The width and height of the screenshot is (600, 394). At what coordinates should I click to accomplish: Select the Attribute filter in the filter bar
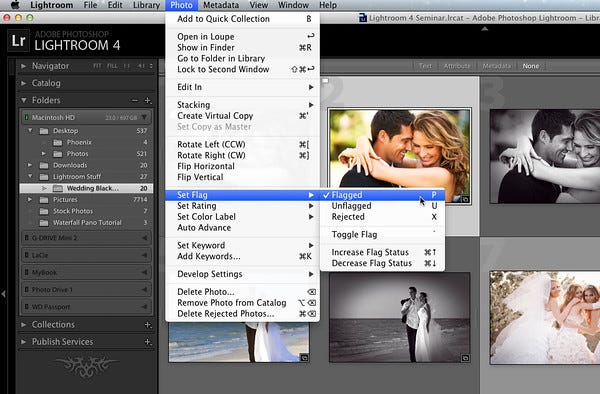(x=457, y=66)
